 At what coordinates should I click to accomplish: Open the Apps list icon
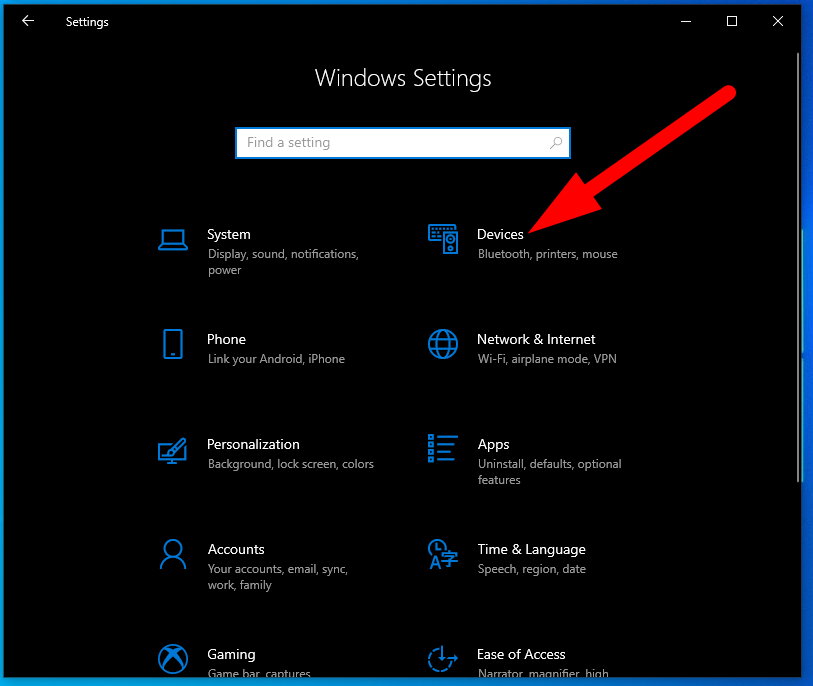coord(442,449)
